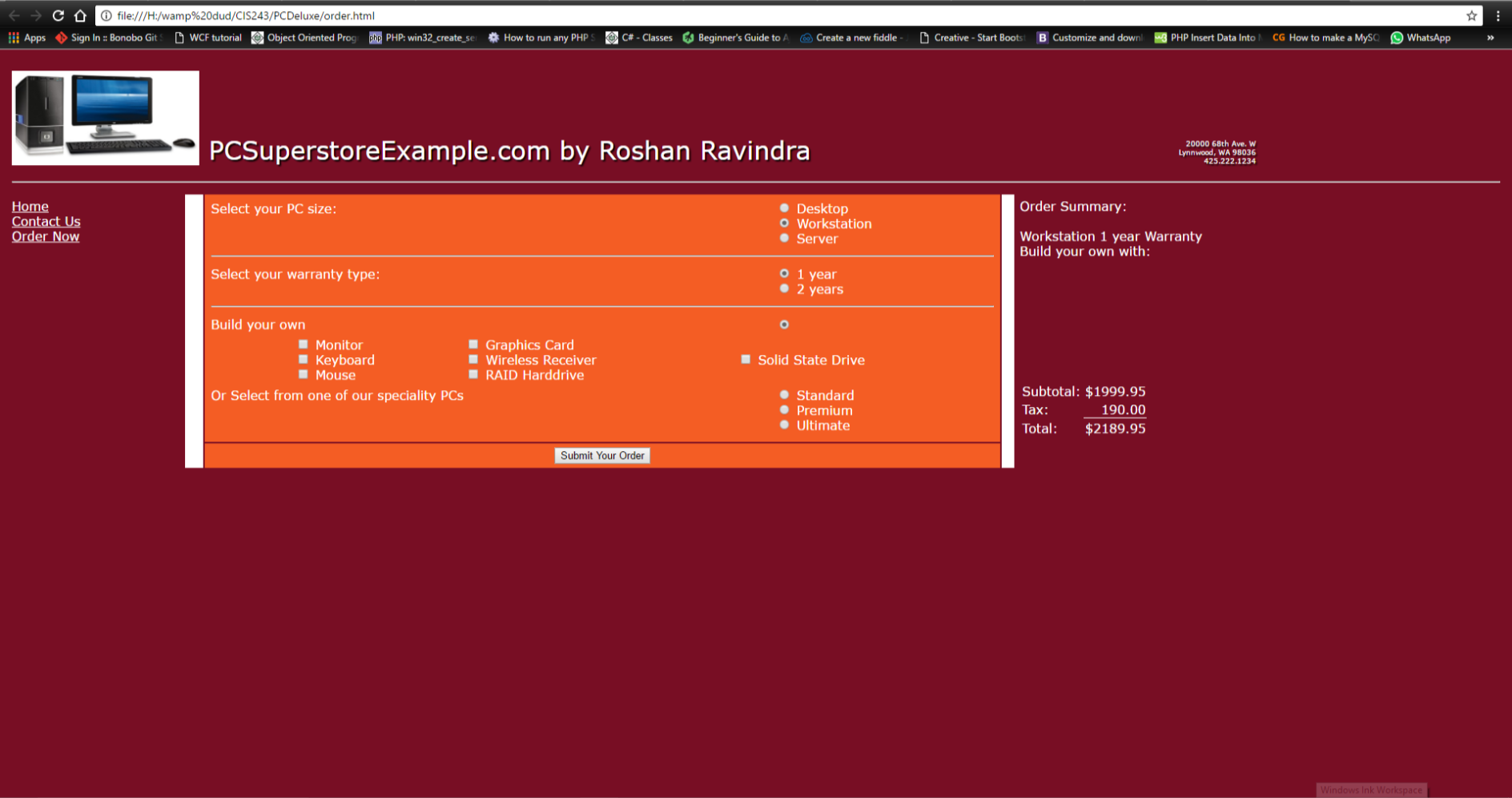The height and width of the screenshot is (798, 1512).
Task: Check the Monitor checkbox
Action: 304,345
